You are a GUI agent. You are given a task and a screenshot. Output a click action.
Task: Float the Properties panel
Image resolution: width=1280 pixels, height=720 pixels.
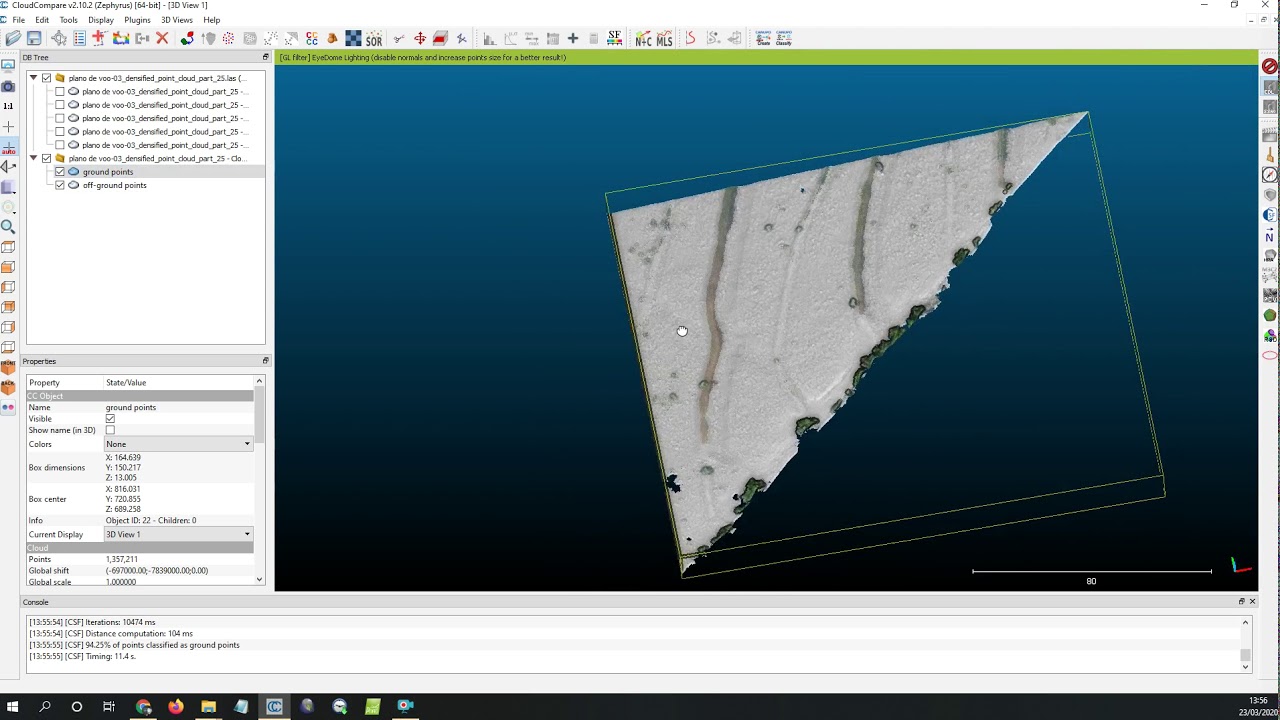point(265,361)
